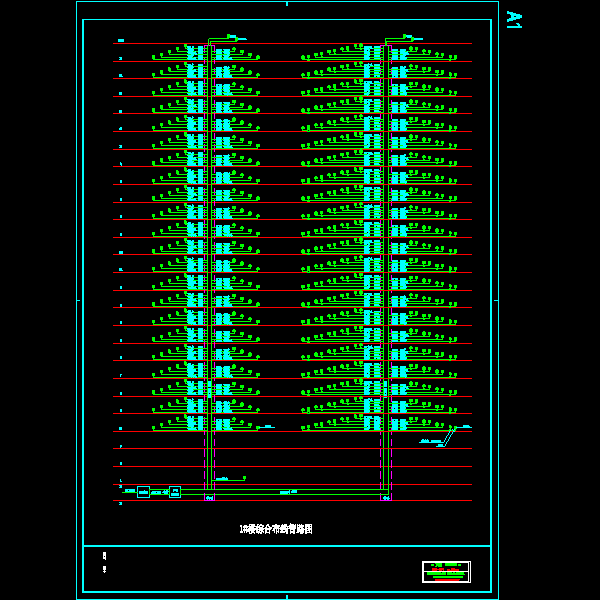Select the drawing title text below the diagram

pos(276,529)
